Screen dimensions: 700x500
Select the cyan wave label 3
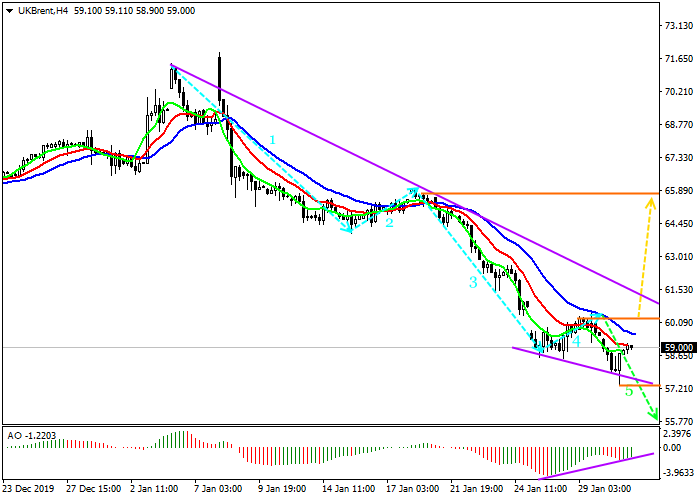point(473,283)
